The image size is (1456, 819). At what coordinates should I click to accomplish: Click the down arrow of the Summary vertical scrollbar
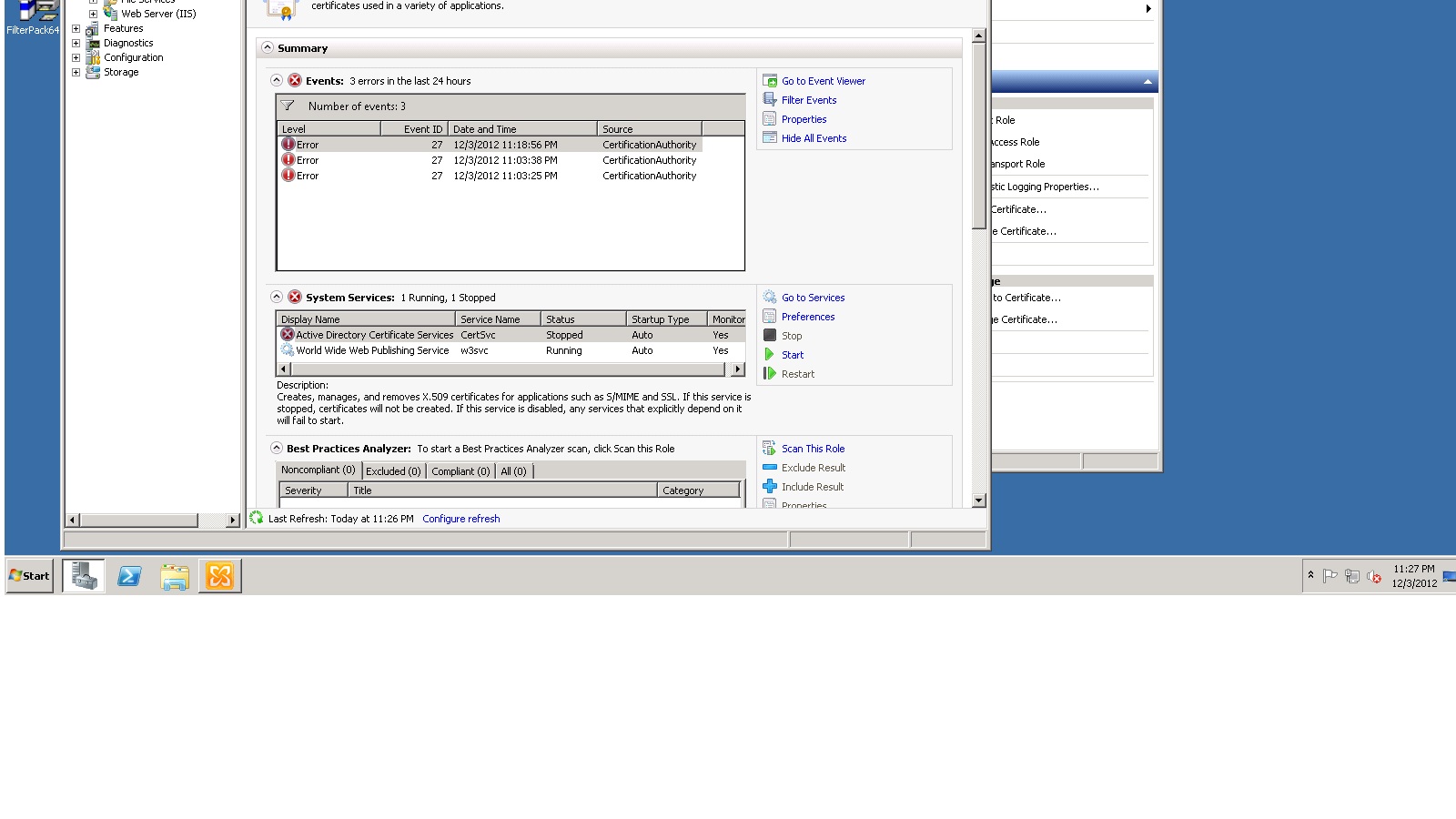pos(979,500)
